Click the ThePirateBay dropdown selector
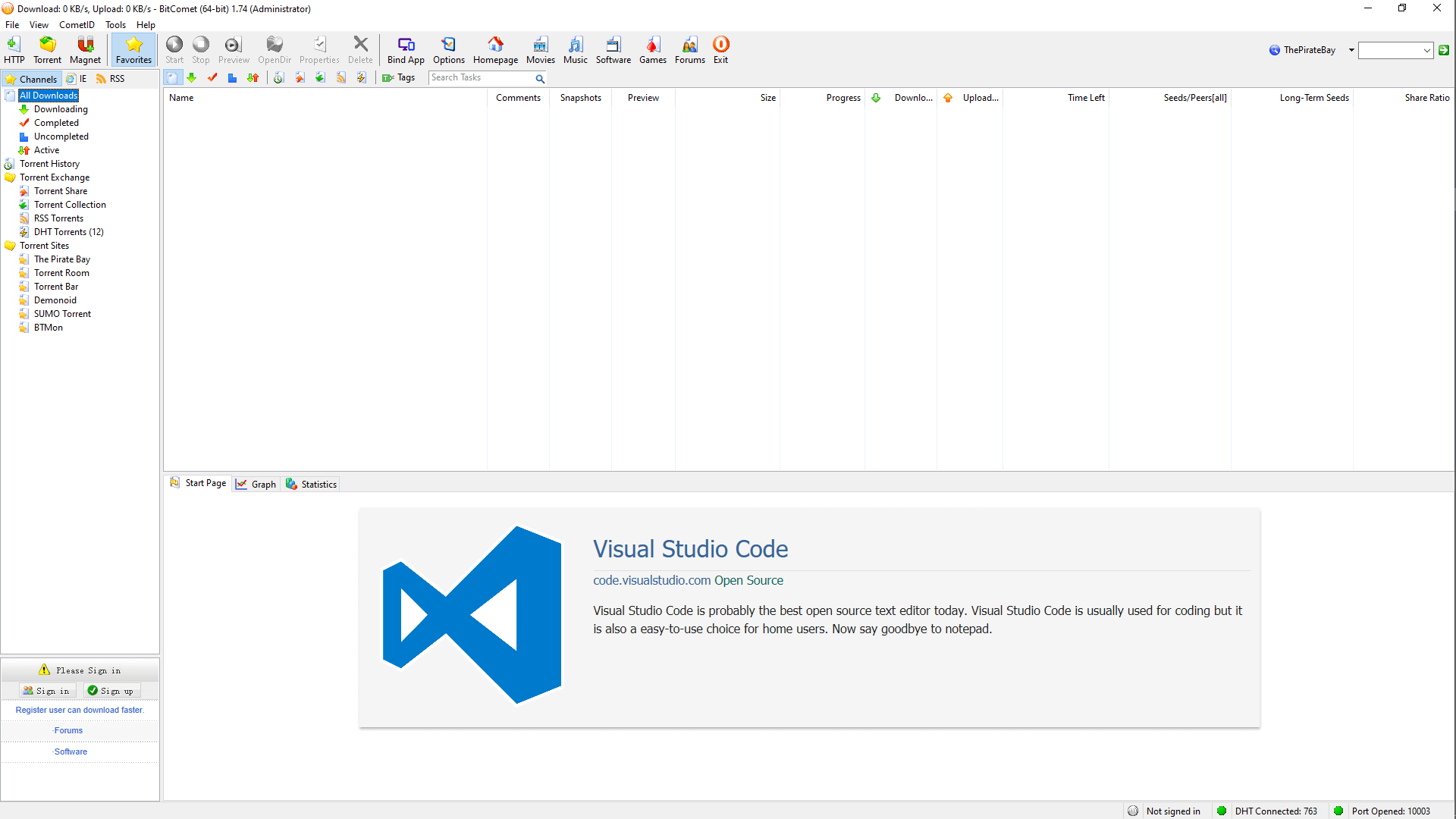This screenshot has width=1456, height=819. point(1352,49)
